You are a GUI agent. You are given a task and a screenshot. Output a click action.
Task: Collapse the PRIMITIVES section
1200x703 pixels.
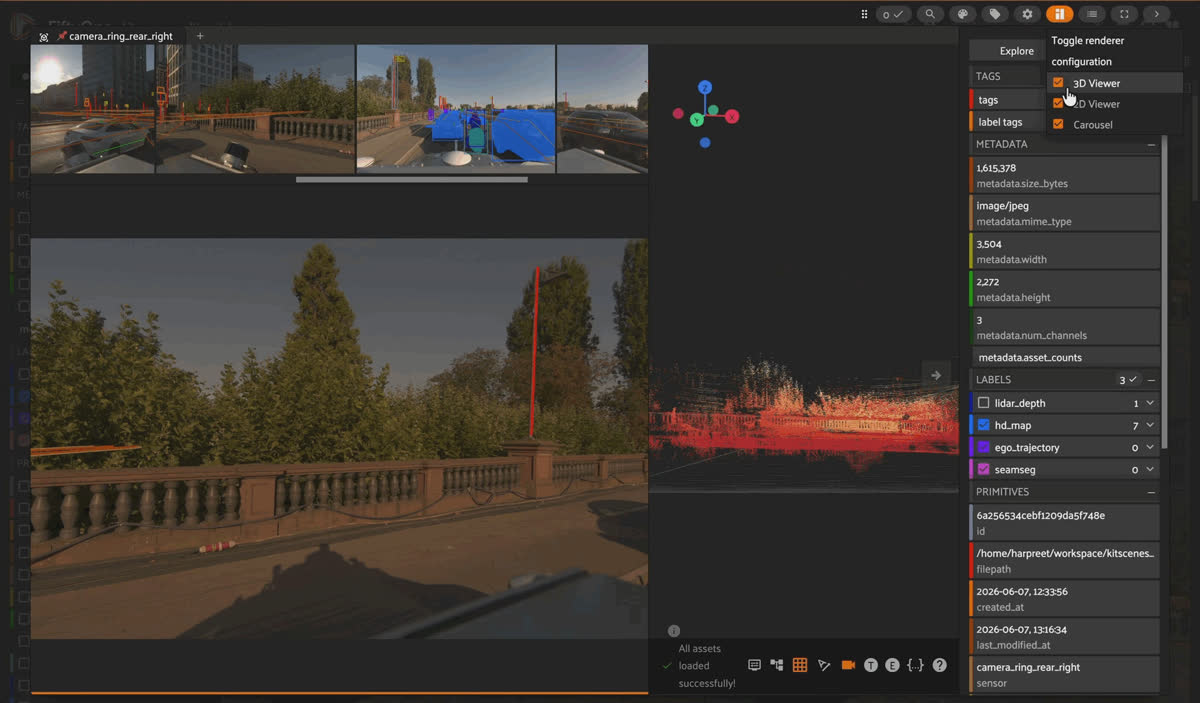tap(1151, 492)
